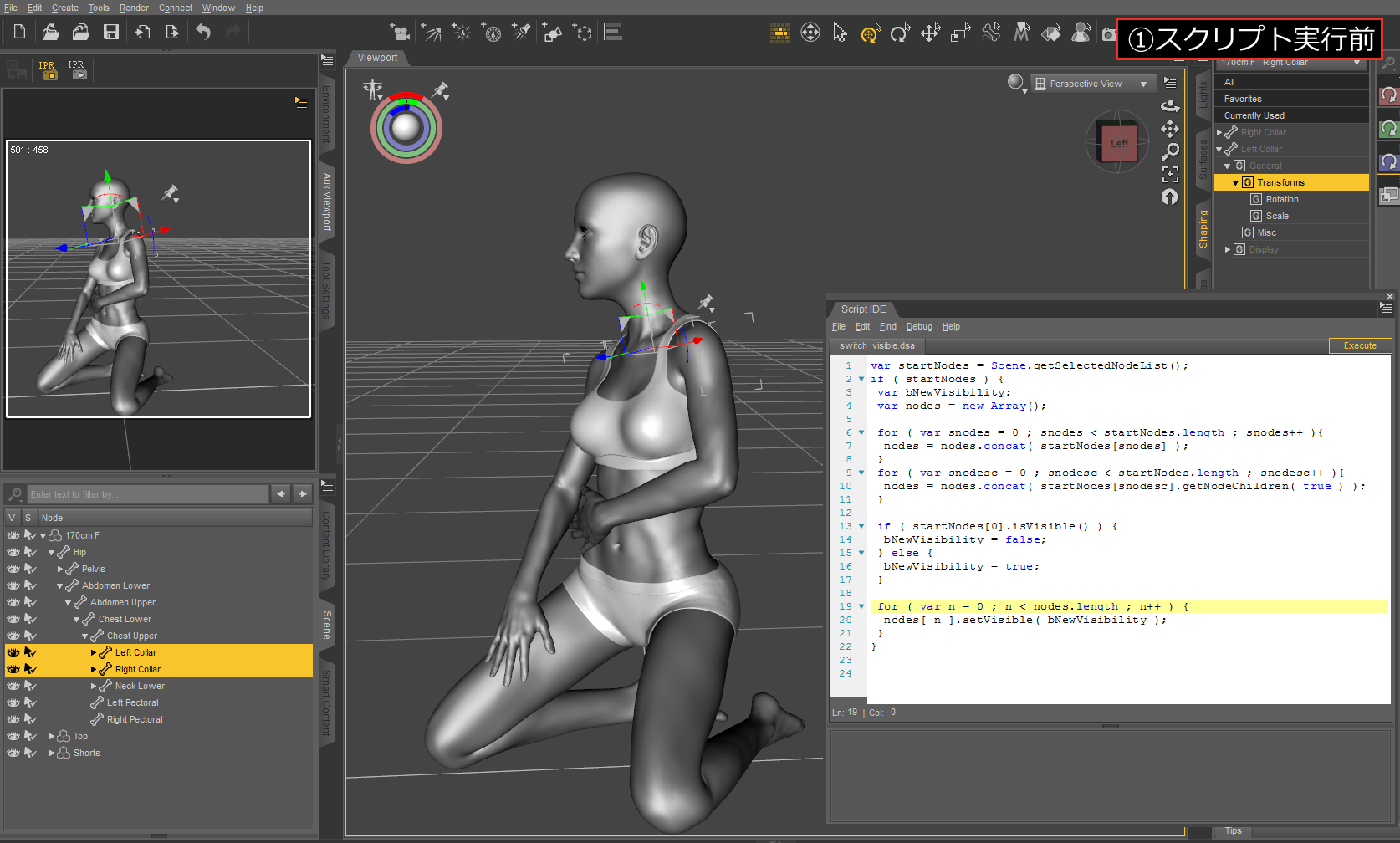Create a new null object
The width and height of the screenshot is (1400, 843).
coord(582,33)
